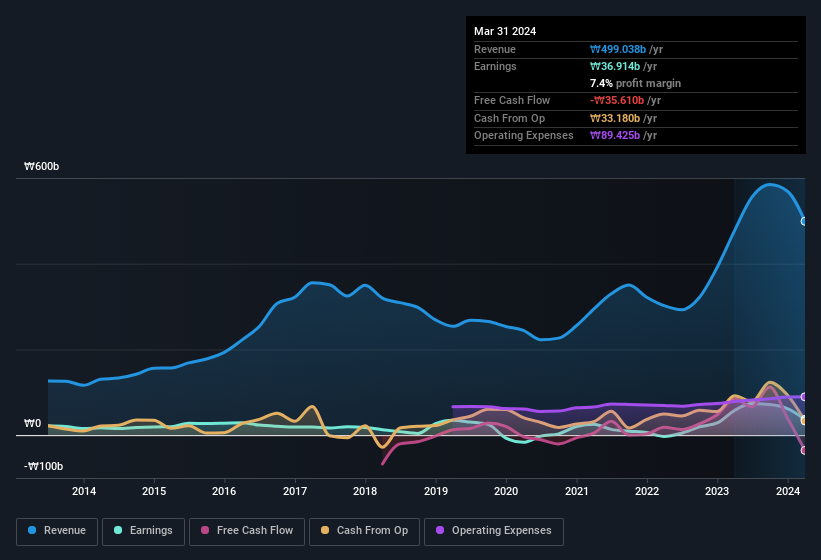Image resolution: width=821 pixels, height=560 pixels.
Task: Select the 2015 x-axis label
Action: 154,491
